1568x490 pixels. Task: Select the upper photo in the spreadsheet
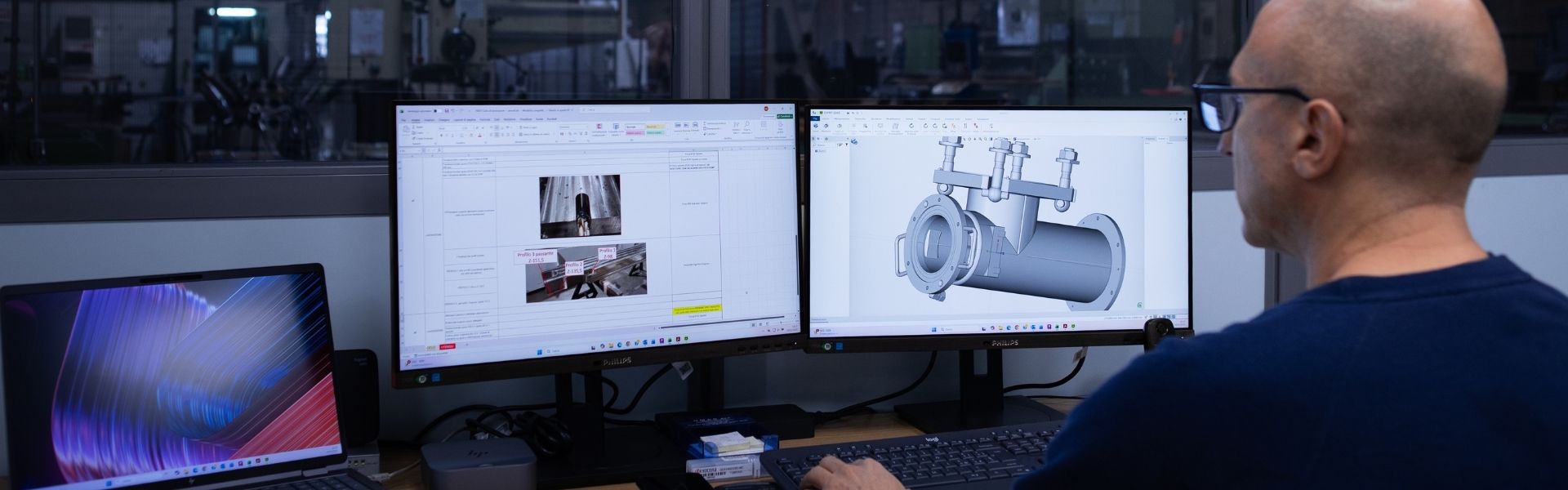coord(579,206)
